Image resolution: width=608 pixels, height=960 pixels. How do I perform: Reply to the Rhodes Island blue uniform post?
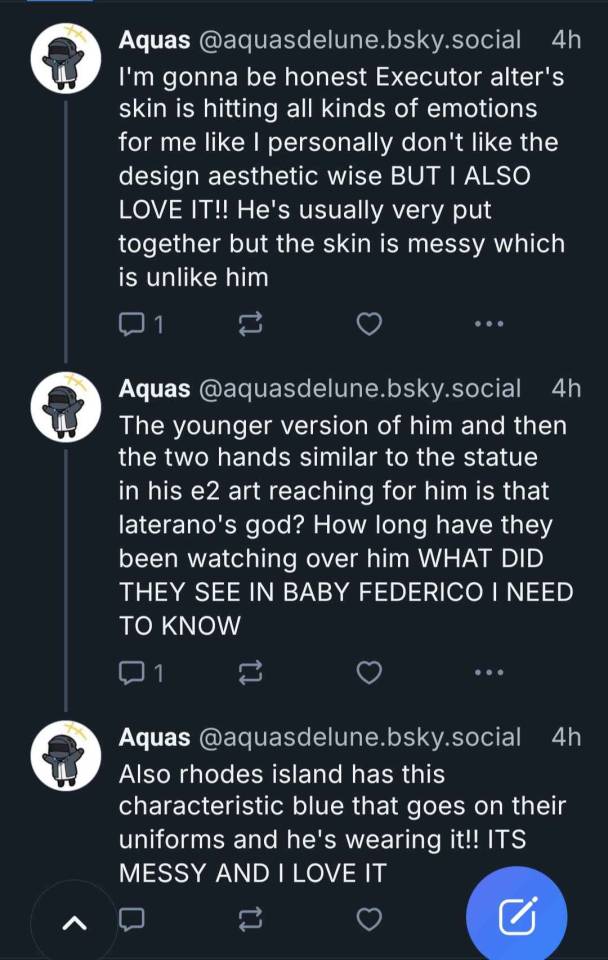133,918
